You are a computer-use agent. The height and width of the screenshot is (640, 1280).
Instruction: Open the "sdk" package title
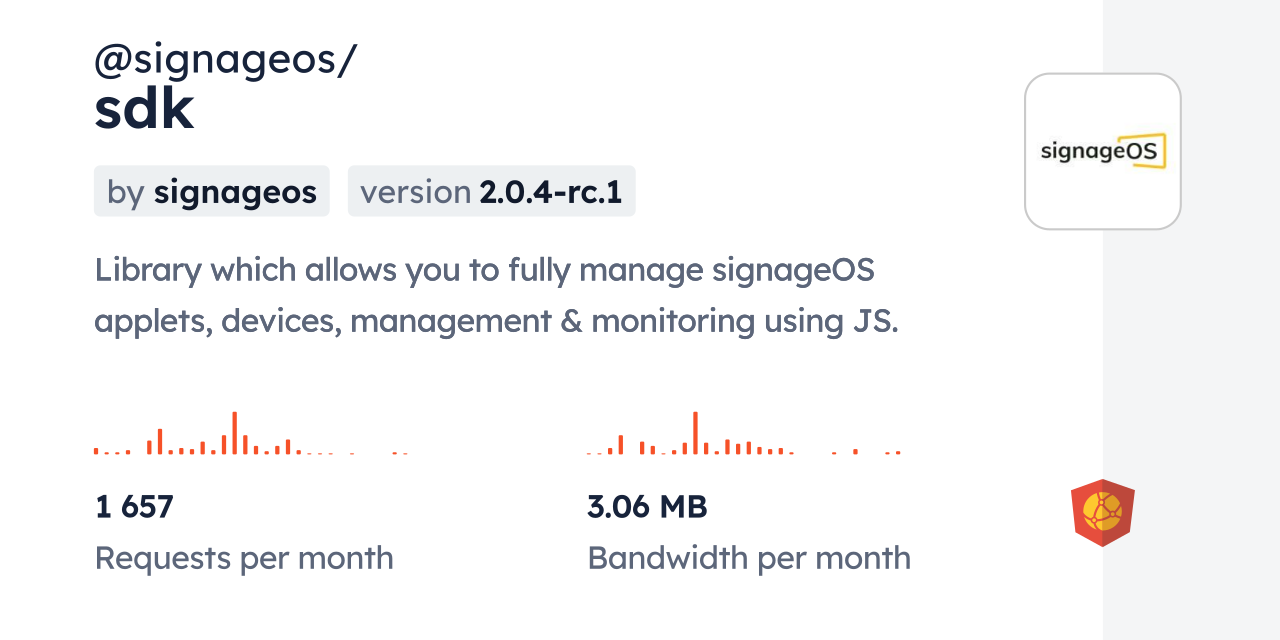click(x=144, y=110)
